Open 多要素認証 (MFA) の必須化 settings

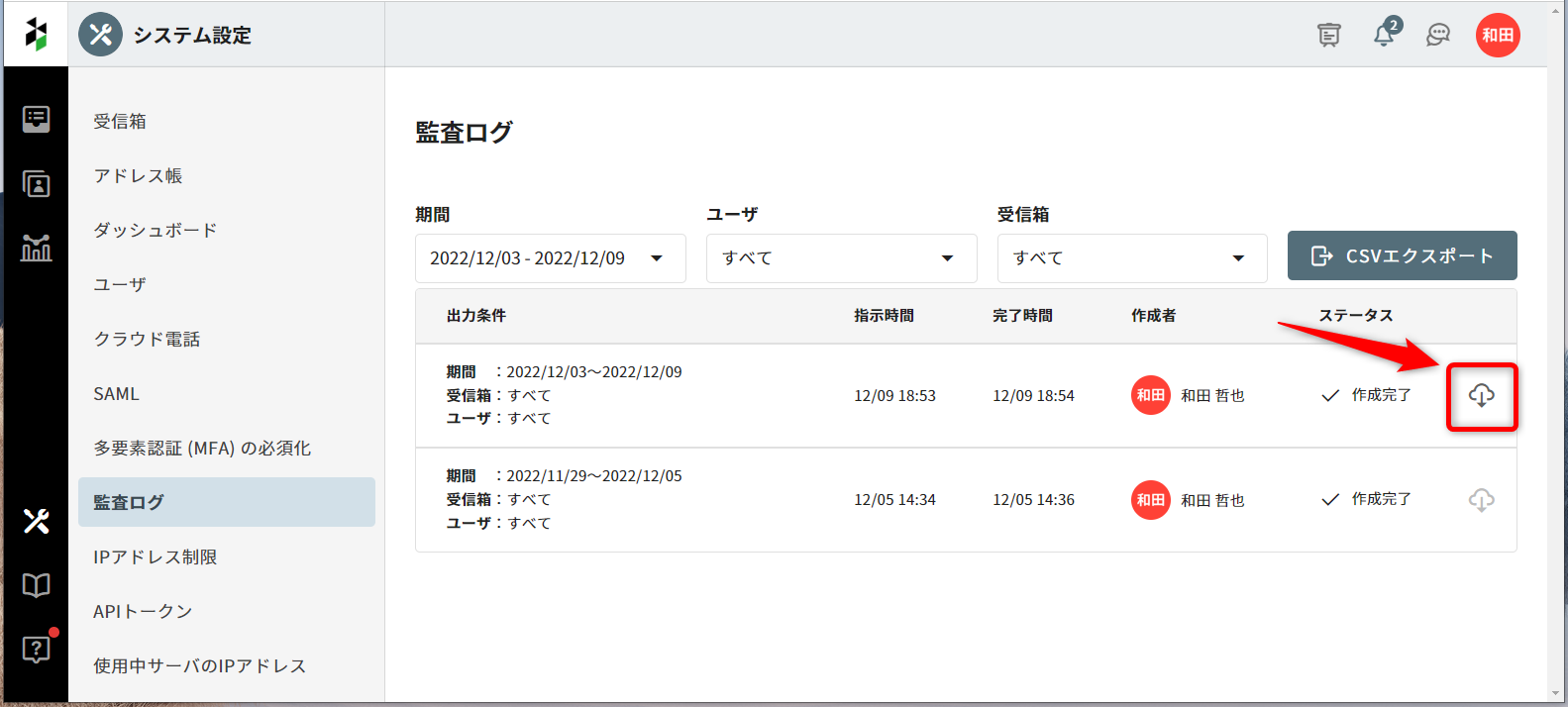click(202, 449)
